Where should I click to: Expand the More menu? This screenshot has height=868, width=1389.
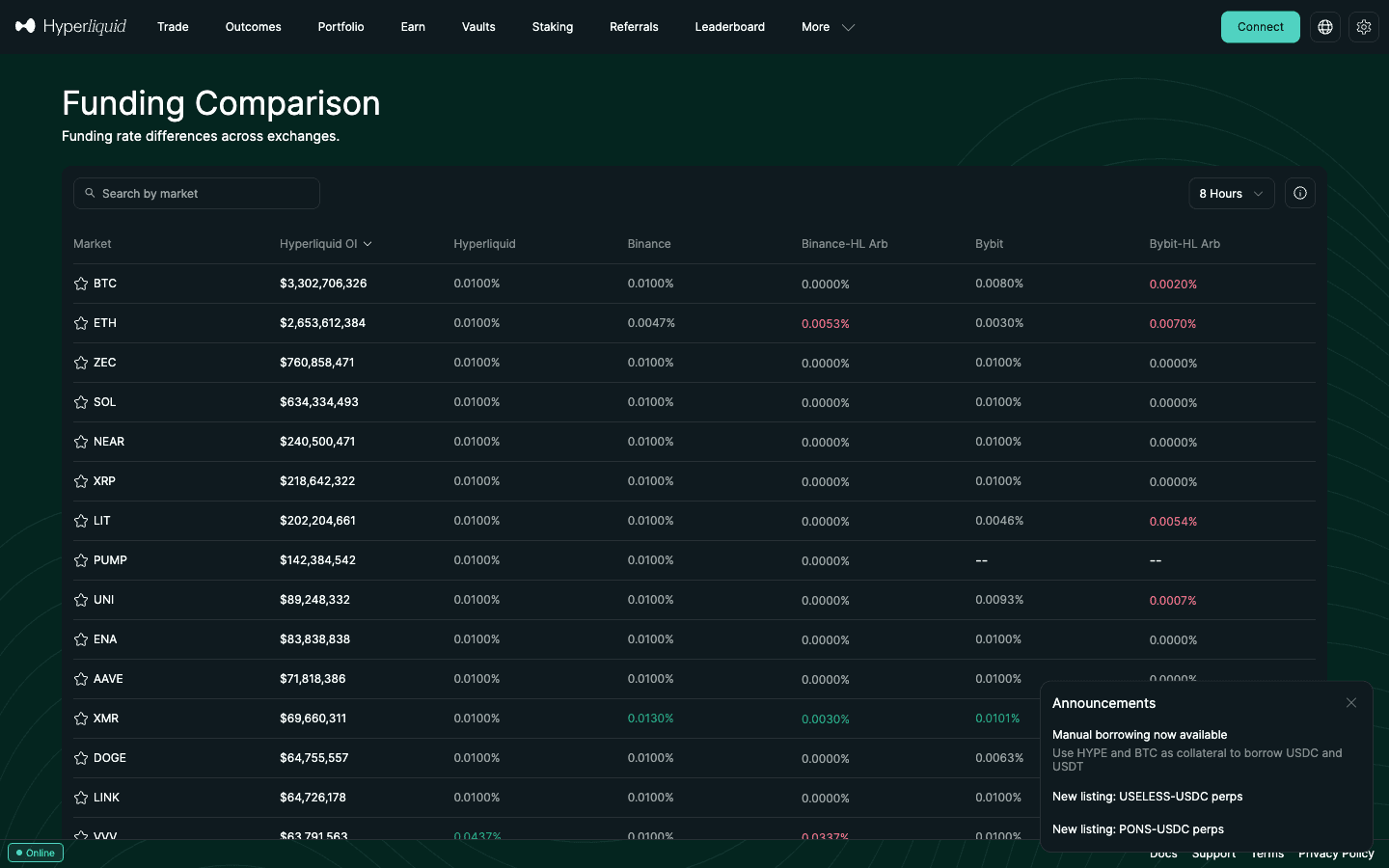click(828, 27)
